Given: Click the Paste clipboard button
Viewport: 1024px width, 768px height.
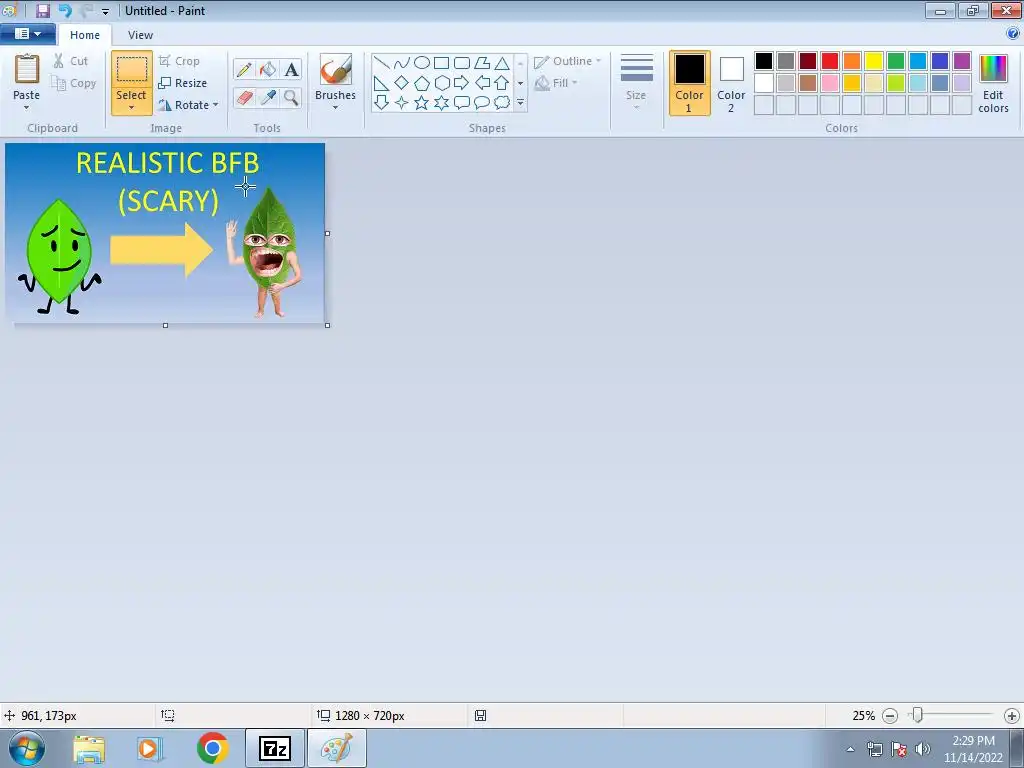Looking at the screenshot, I should 27,70.
